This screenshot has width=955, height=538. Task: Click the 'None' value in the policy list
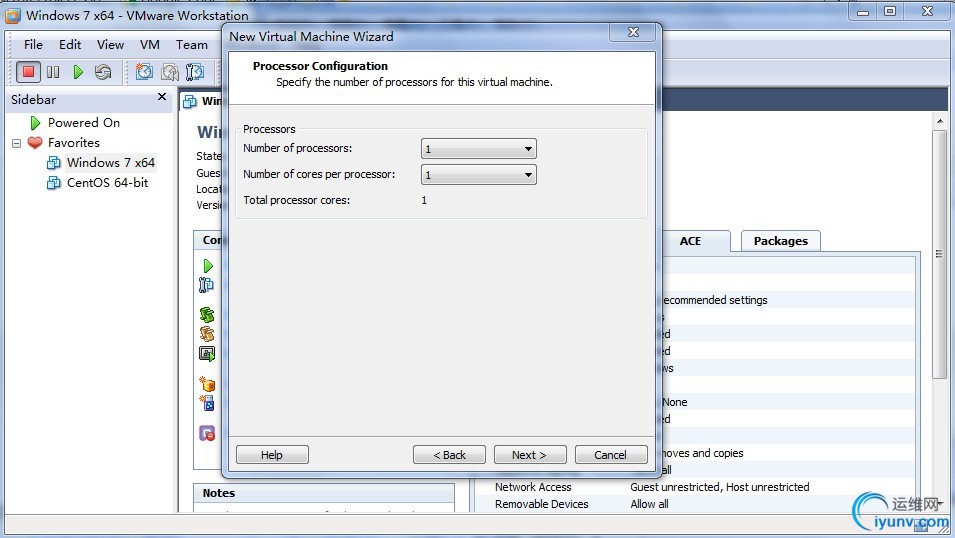pos(675,402)
